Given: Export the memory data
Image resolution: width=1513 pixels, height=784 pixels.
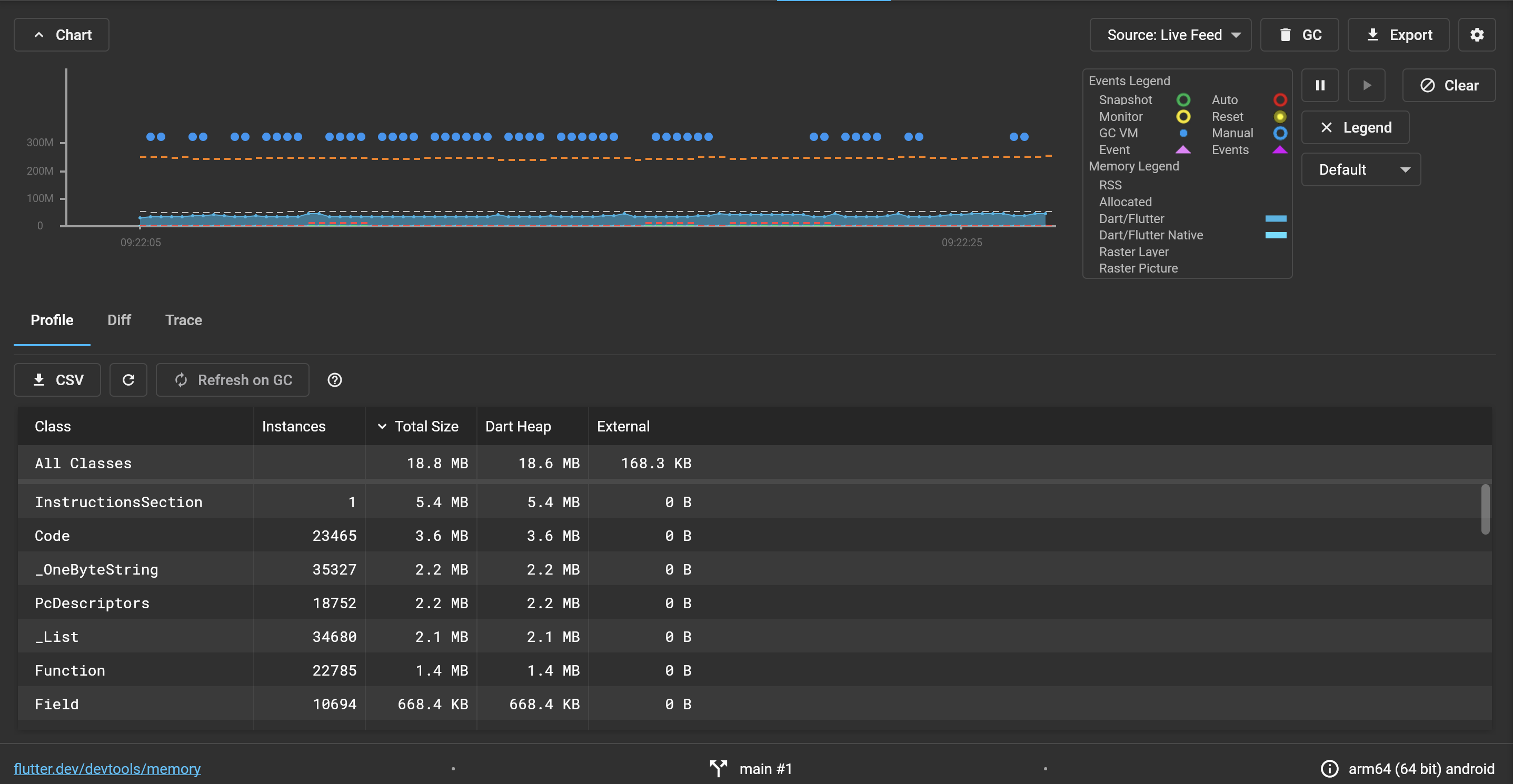Looking at the screenshot, I should [x=1398, y=35].
